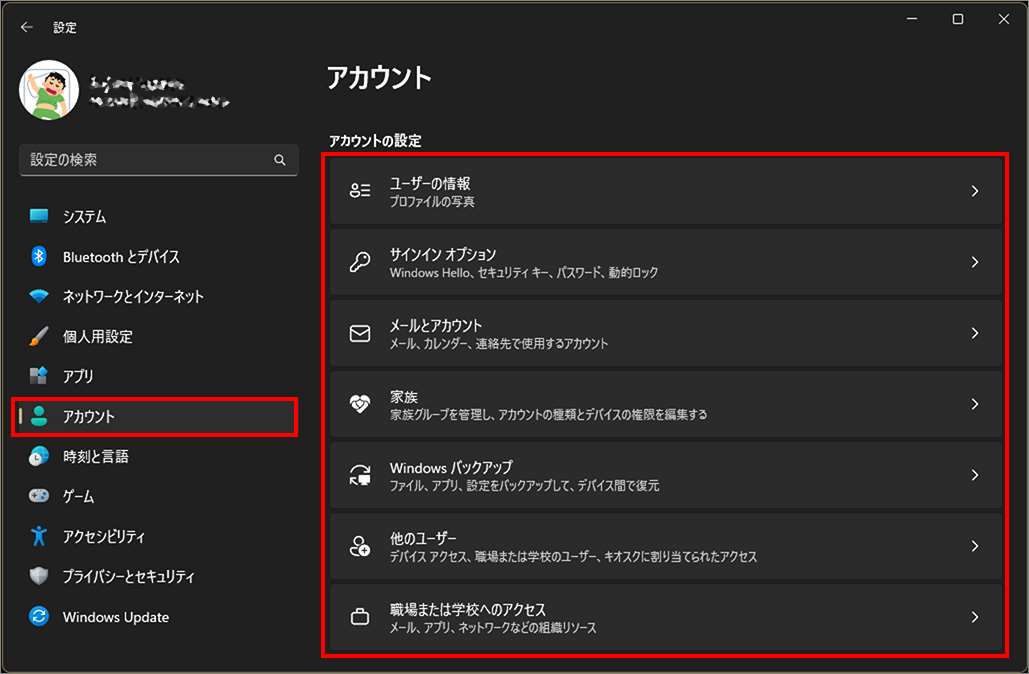Click the chevron on サインイン オプション row
The height and width of the screenshot is (674, 1029).
[975, 262]
